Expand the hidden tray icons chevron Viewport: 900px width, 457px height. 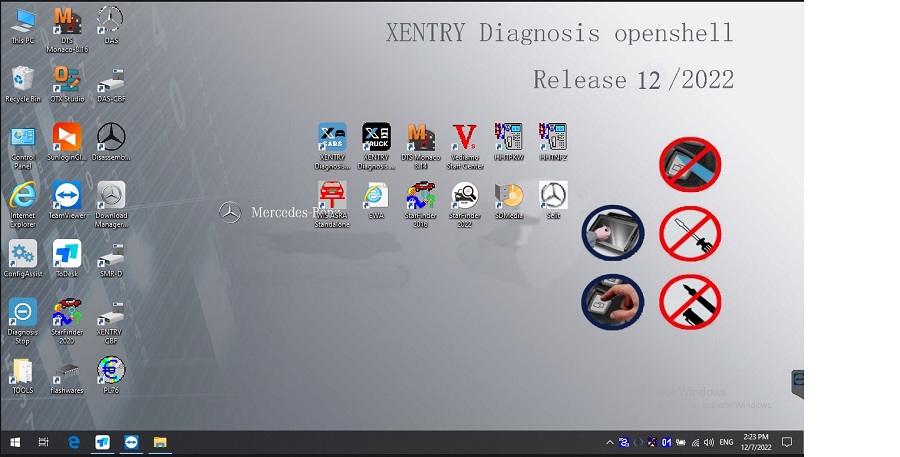click(x=610, y=442)
